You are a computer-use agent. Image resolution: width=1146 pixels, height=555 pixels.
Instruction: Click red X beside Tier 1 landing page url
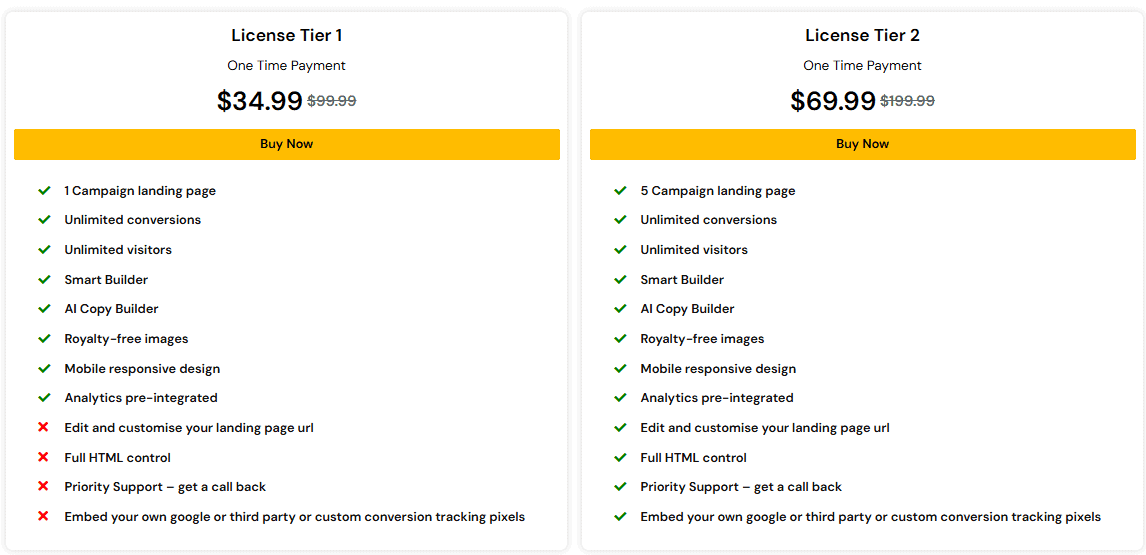(43, 428)
